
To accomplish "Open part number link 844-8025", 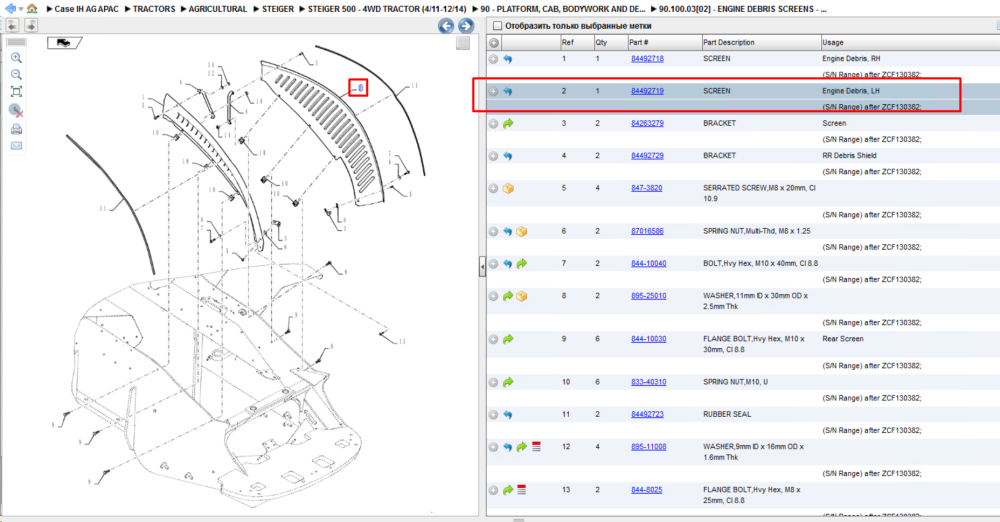I will click(647, 490).
